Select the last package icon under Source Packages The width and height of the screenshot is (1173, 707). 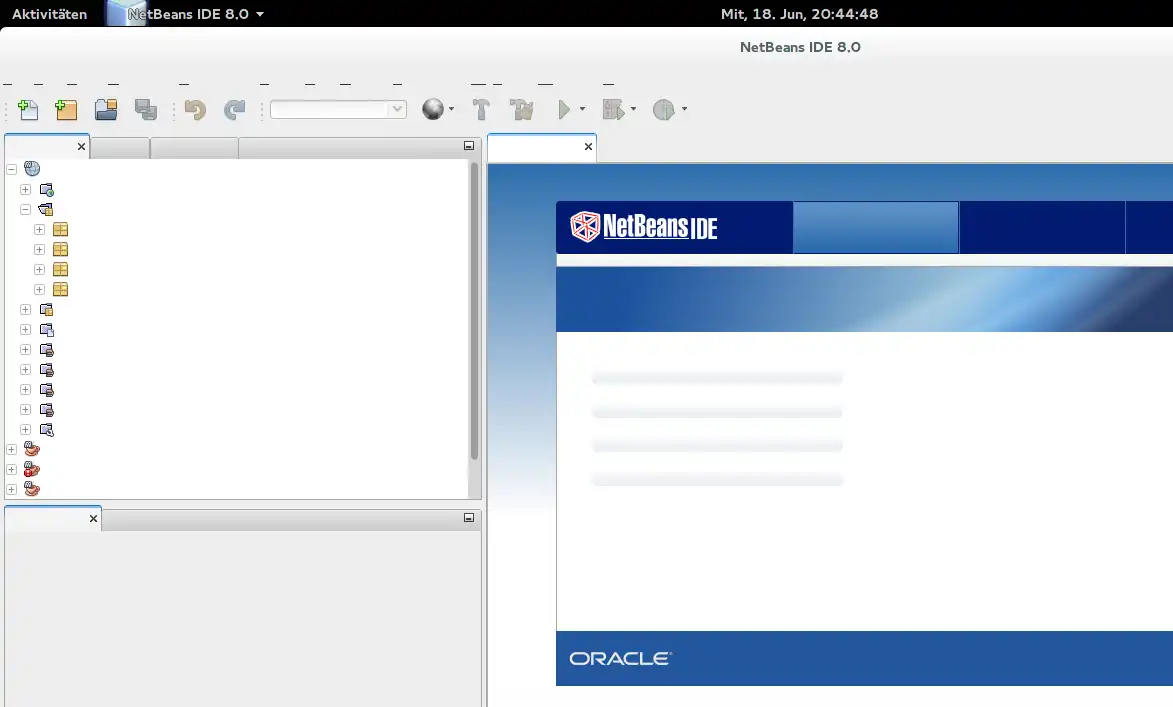tap(61, 290)
